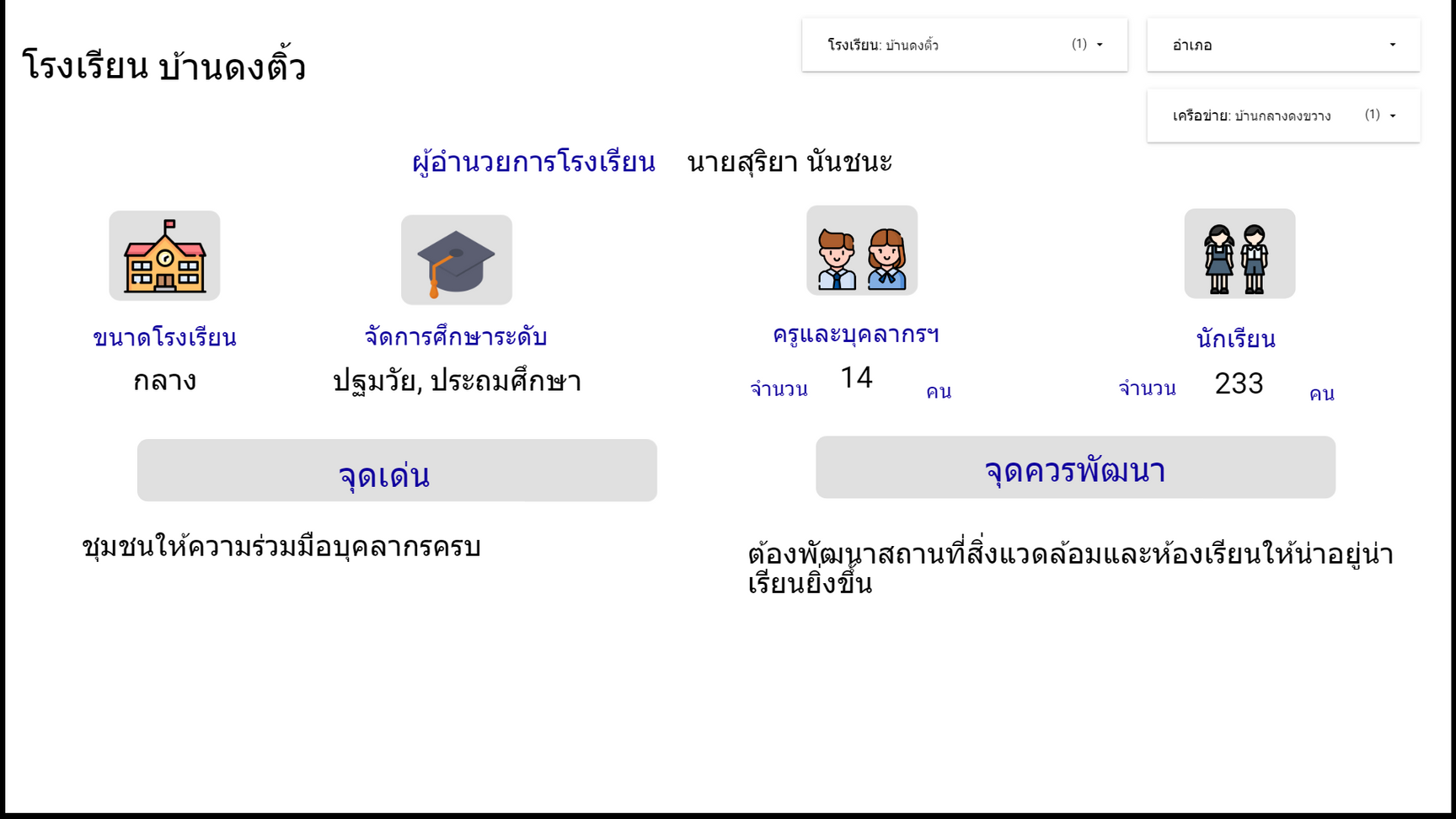This screenshot has width=1456, height=819.
Task: Click the teachers and staff icon
Action: pyautogui.click(x=861, y=251)
